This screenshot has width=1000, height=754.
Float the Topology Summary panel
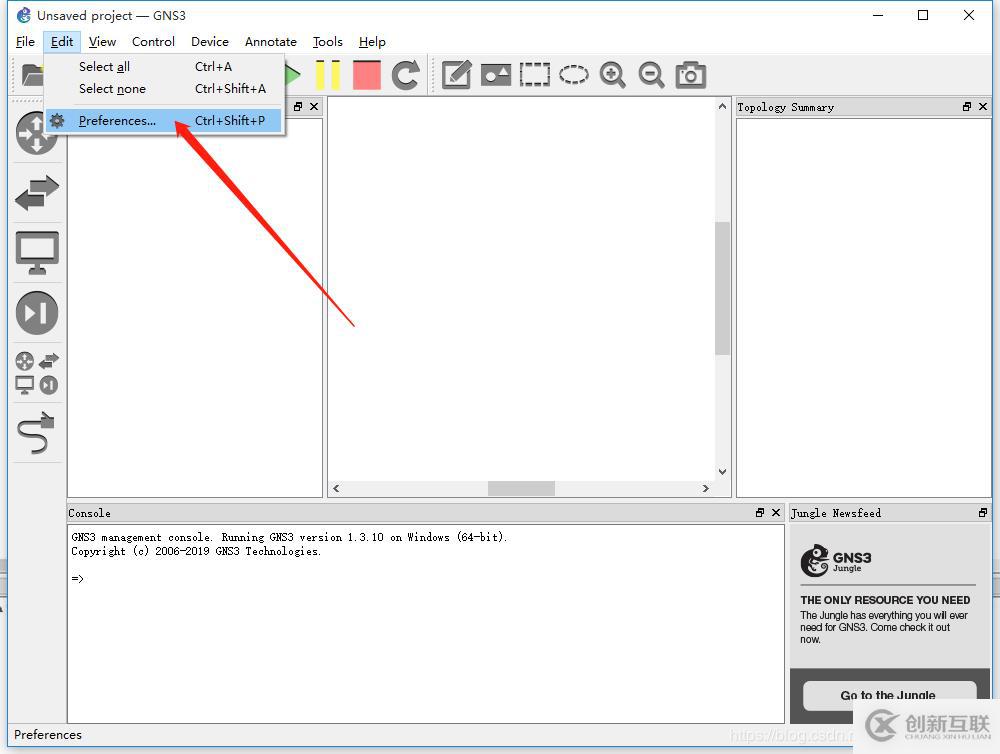967,107
